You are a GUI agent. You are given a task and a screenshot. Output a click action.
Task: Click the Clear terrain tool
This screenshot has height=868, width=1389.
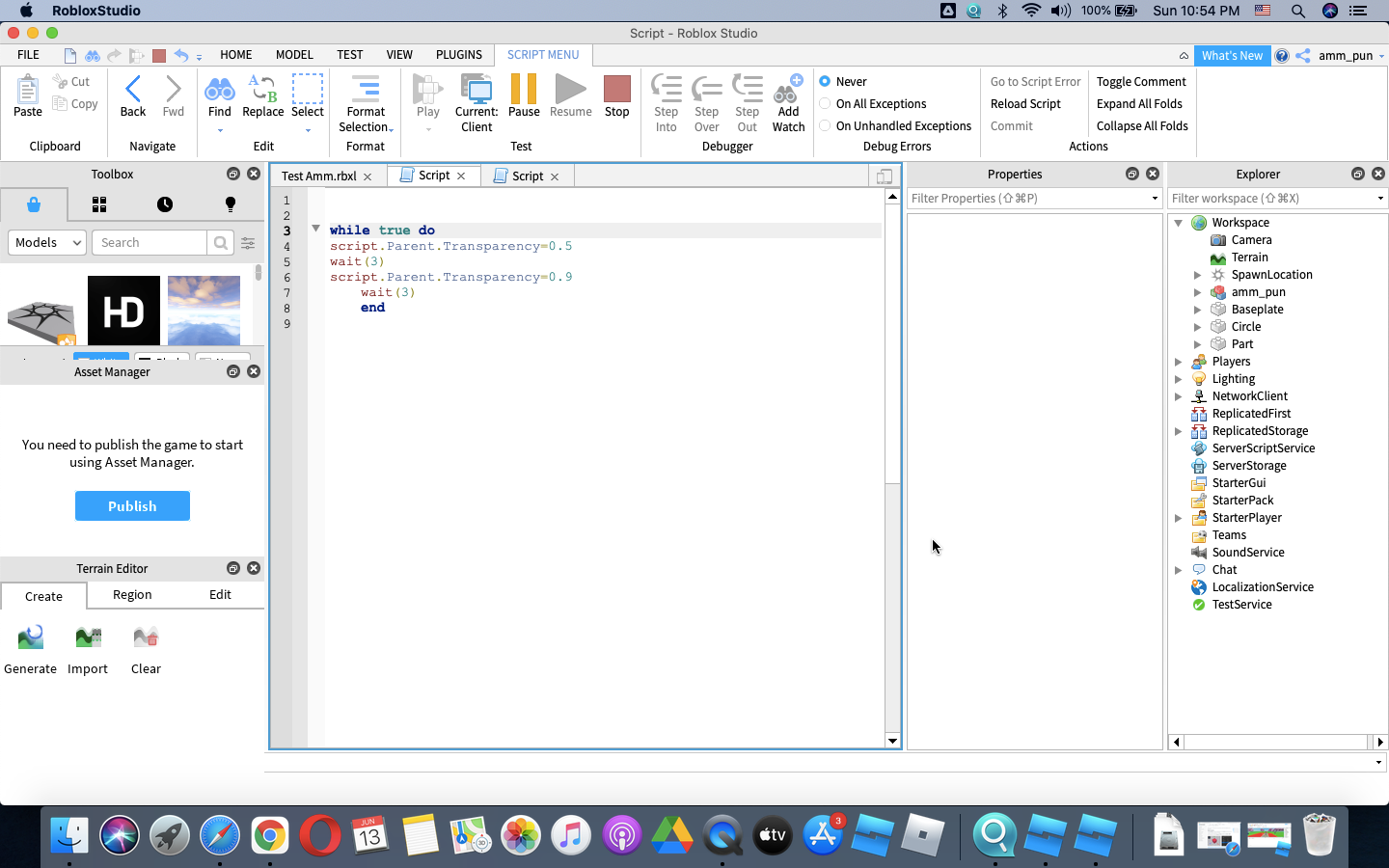click(146, 637)
